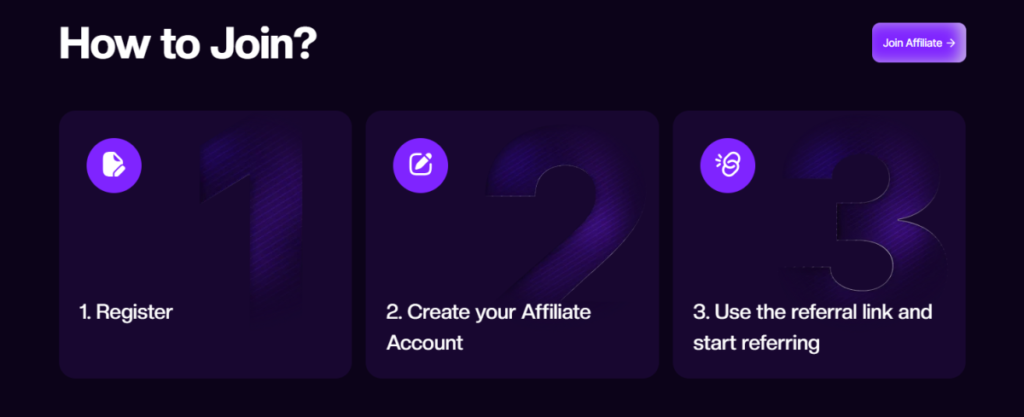This screenshot has height=417, width=1024.
Task: Click "Join Affiliate" text on purple button
Action: pyautogui.click(x=912, y=43)
